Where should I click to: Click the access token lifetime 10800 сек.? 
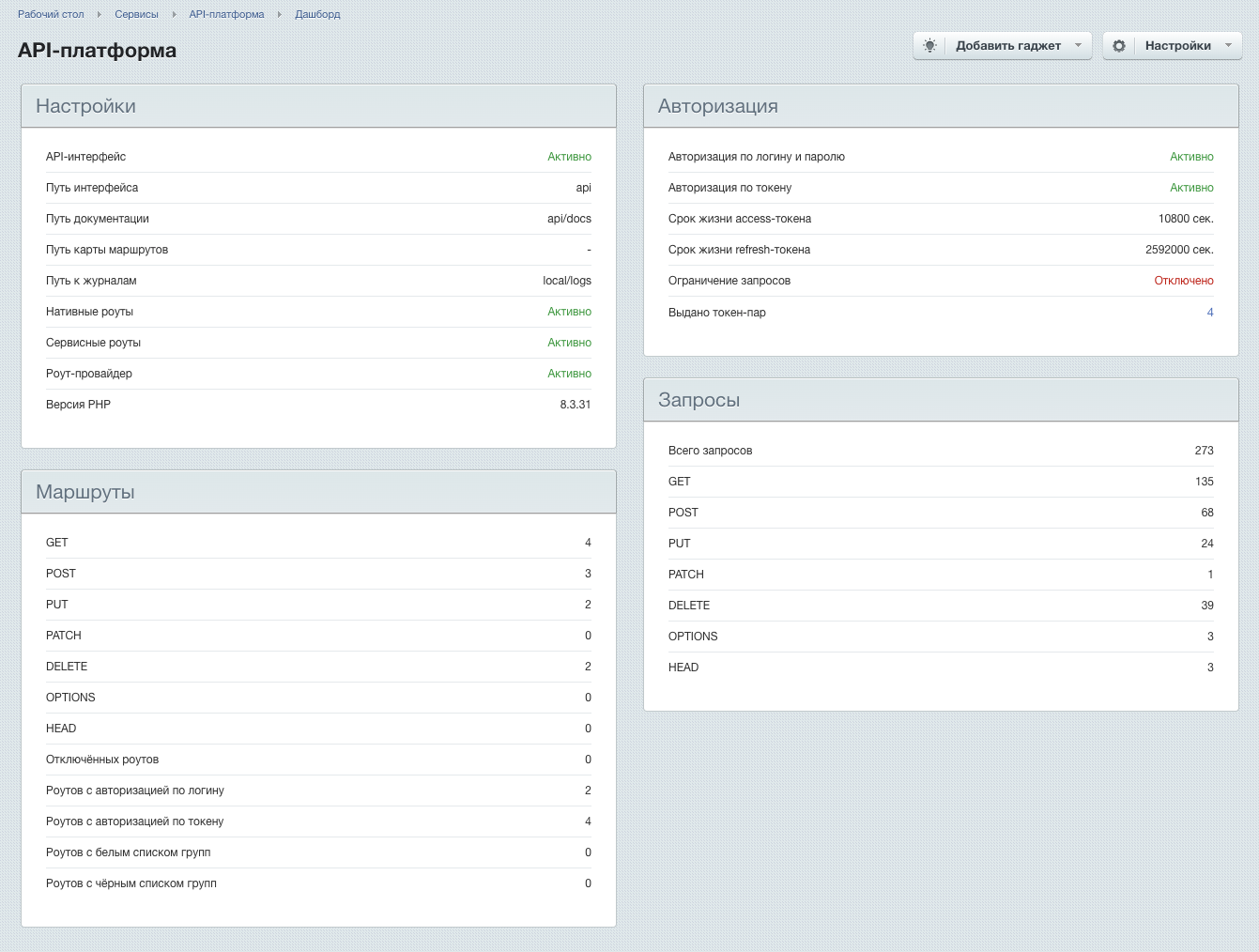coord(1186,219)
